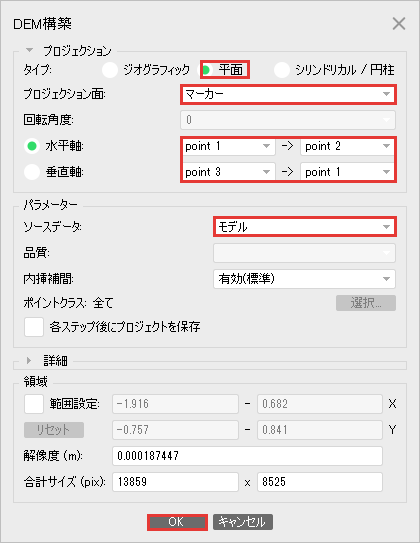The height and width of the screenshot is (543, 420).
Task: Toggle 各ステップ後にプロジェクトを保存 checkbox
Action: (34, 327)
